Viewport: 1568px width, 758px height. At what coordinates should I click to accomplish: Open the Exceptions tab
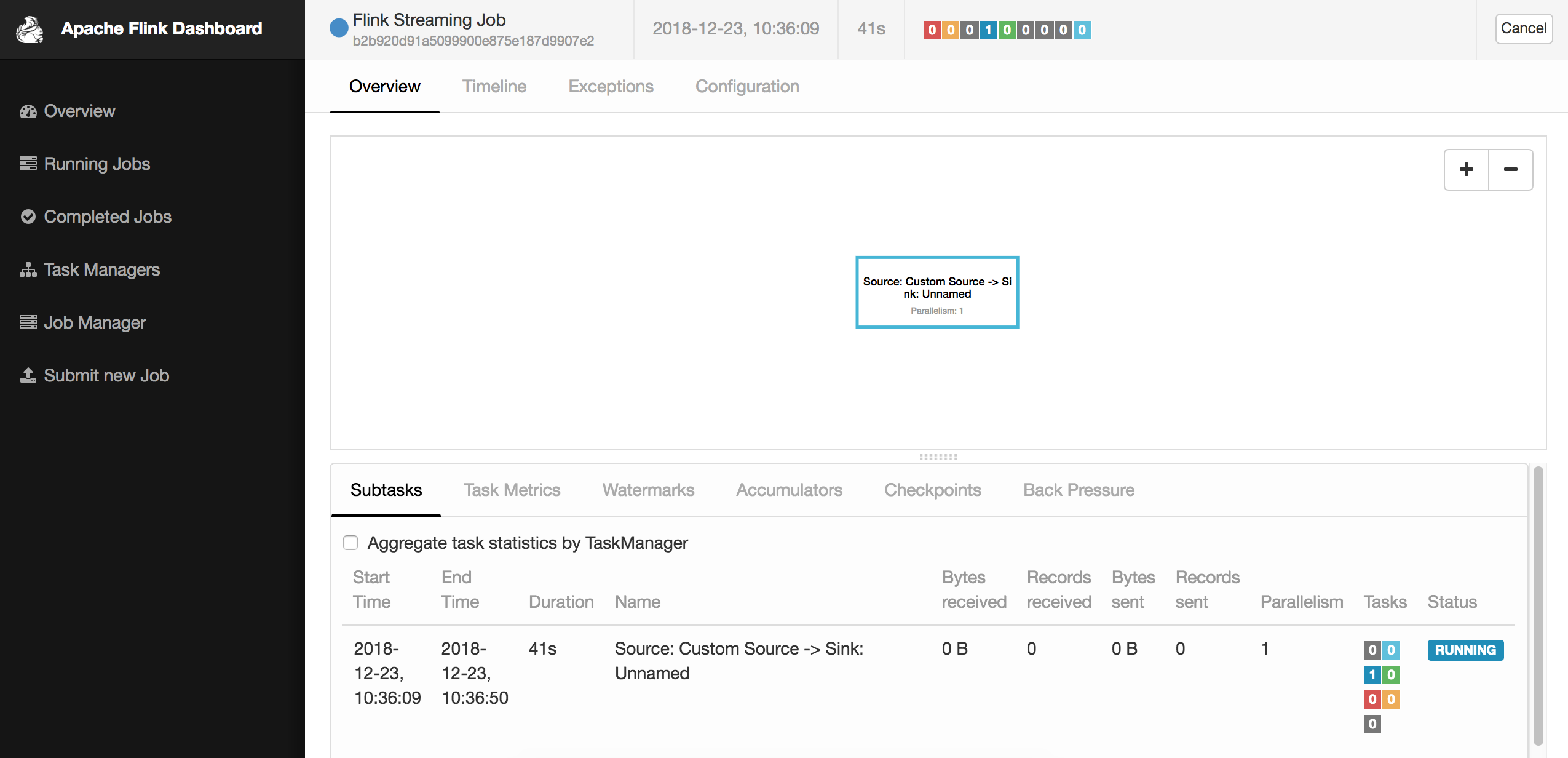pos(610,86)
